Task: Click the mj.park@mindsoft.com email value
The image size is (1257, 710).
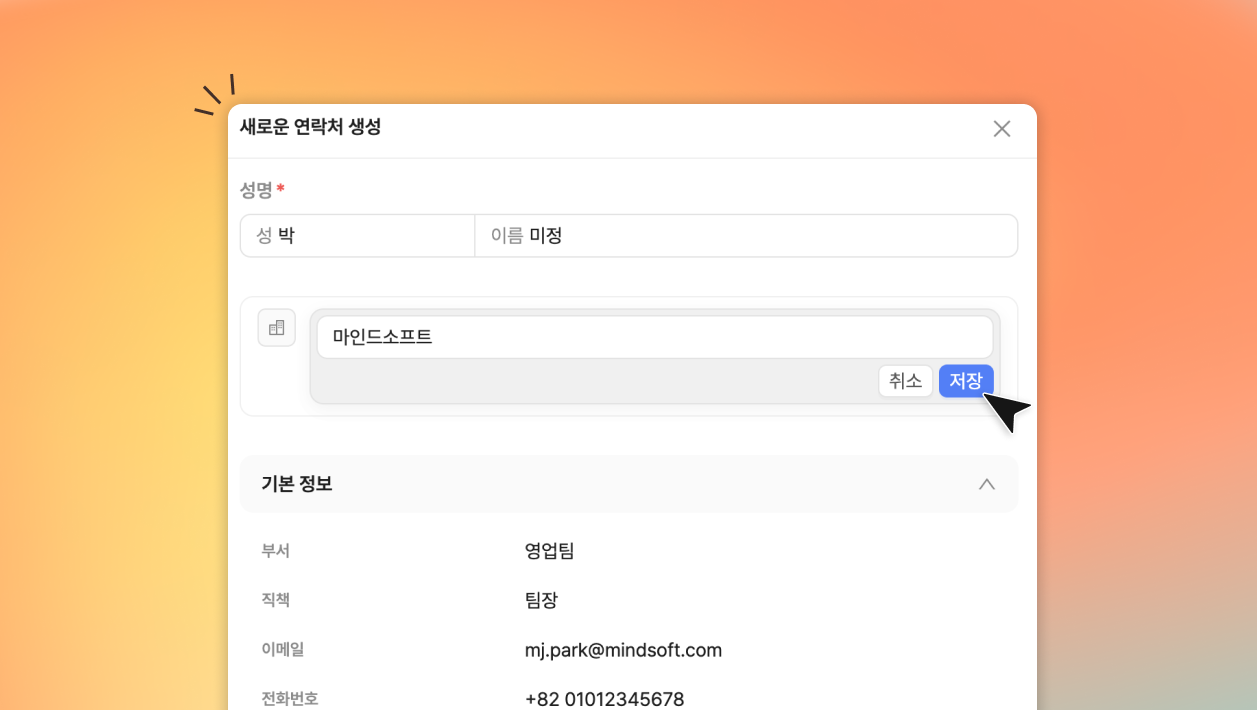Action: 623,650
